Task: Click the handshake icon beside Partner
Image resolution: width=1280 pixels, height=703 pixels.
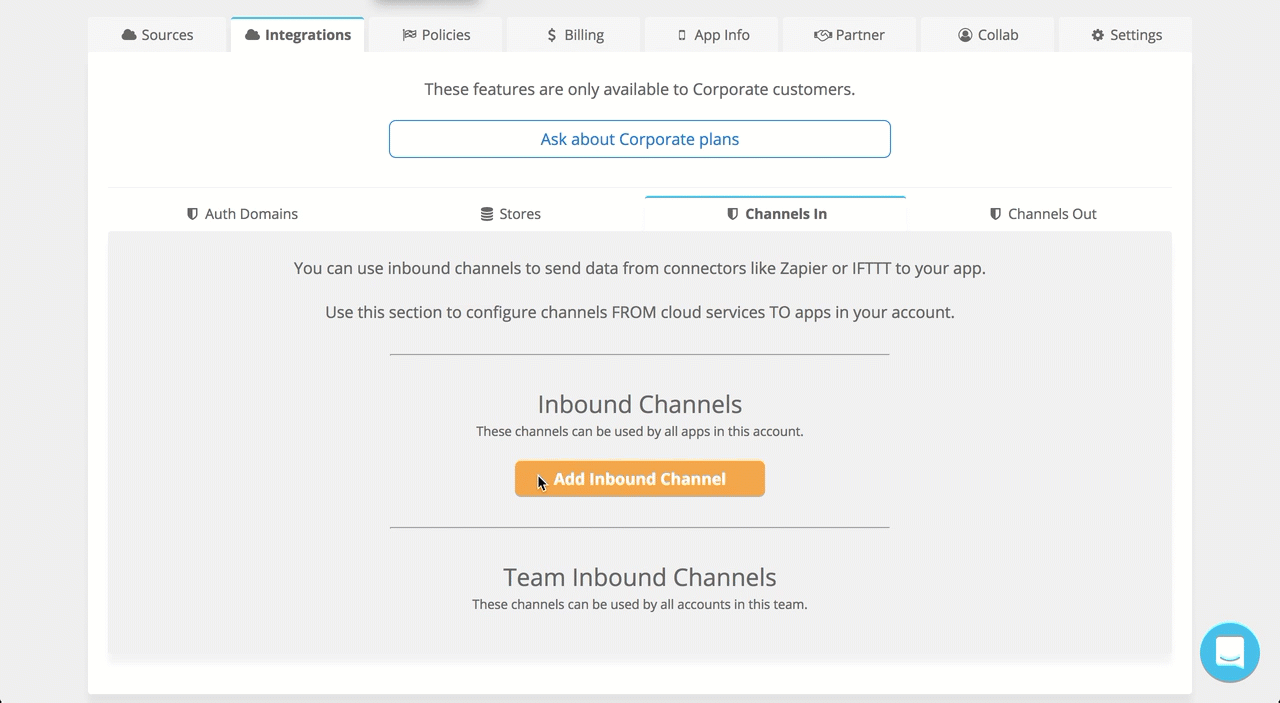Action: click(823, 35)
